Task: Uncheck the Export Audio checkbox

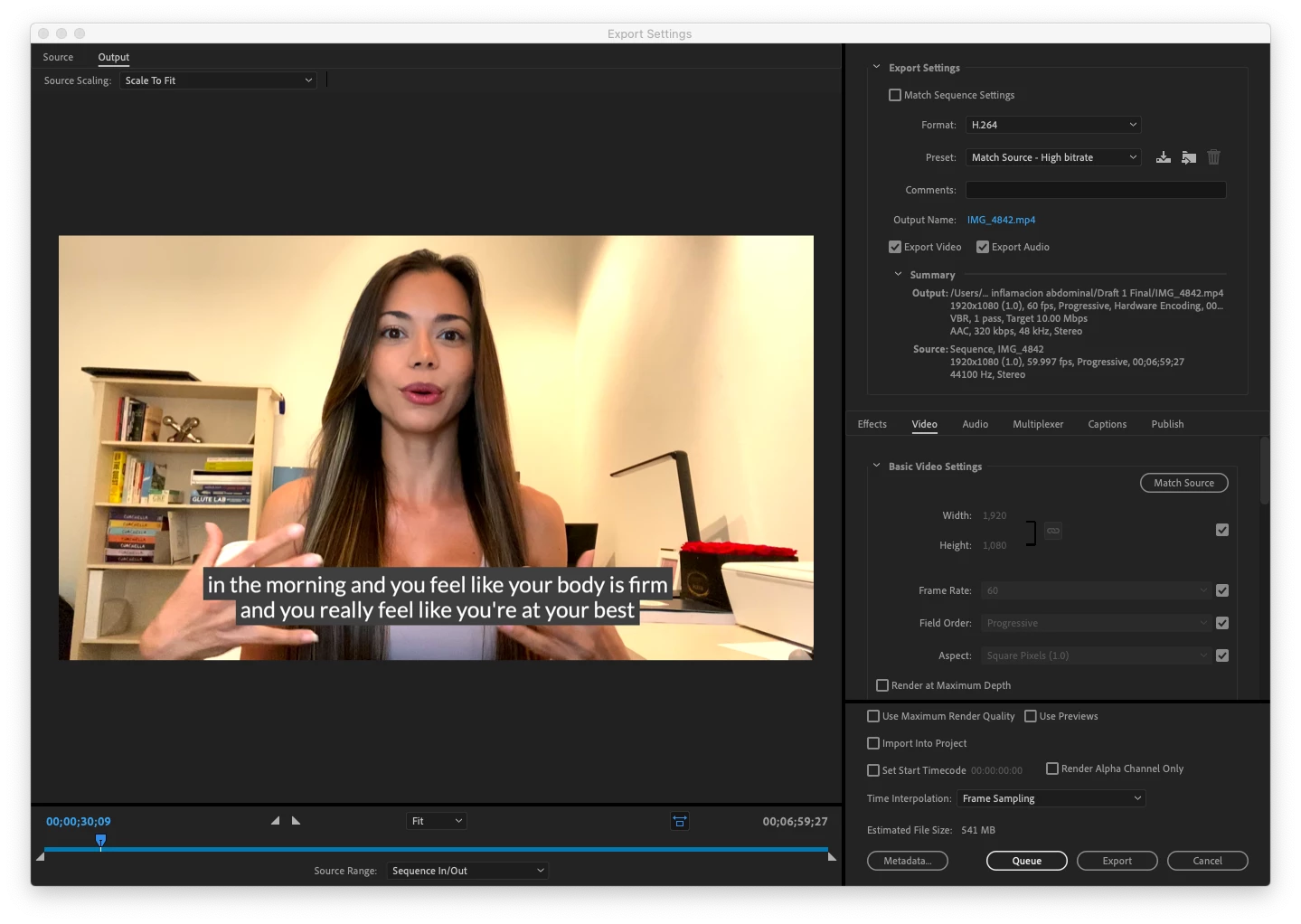Action: pyautogui.click(x=983, y=247)
